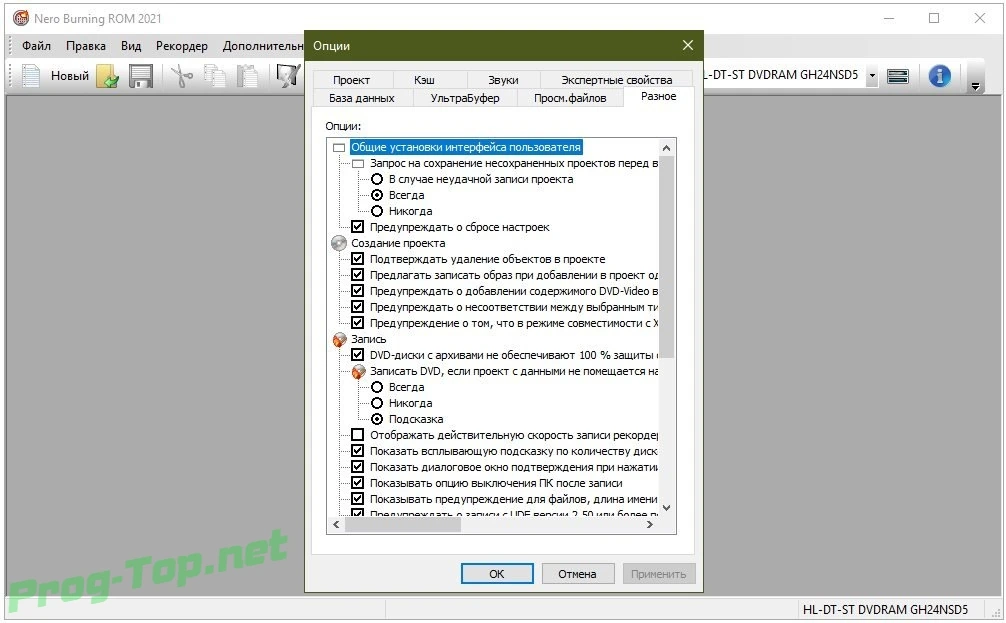1006x623 pixels.
Task: Open the Правка menu
Action: (86, 46)
